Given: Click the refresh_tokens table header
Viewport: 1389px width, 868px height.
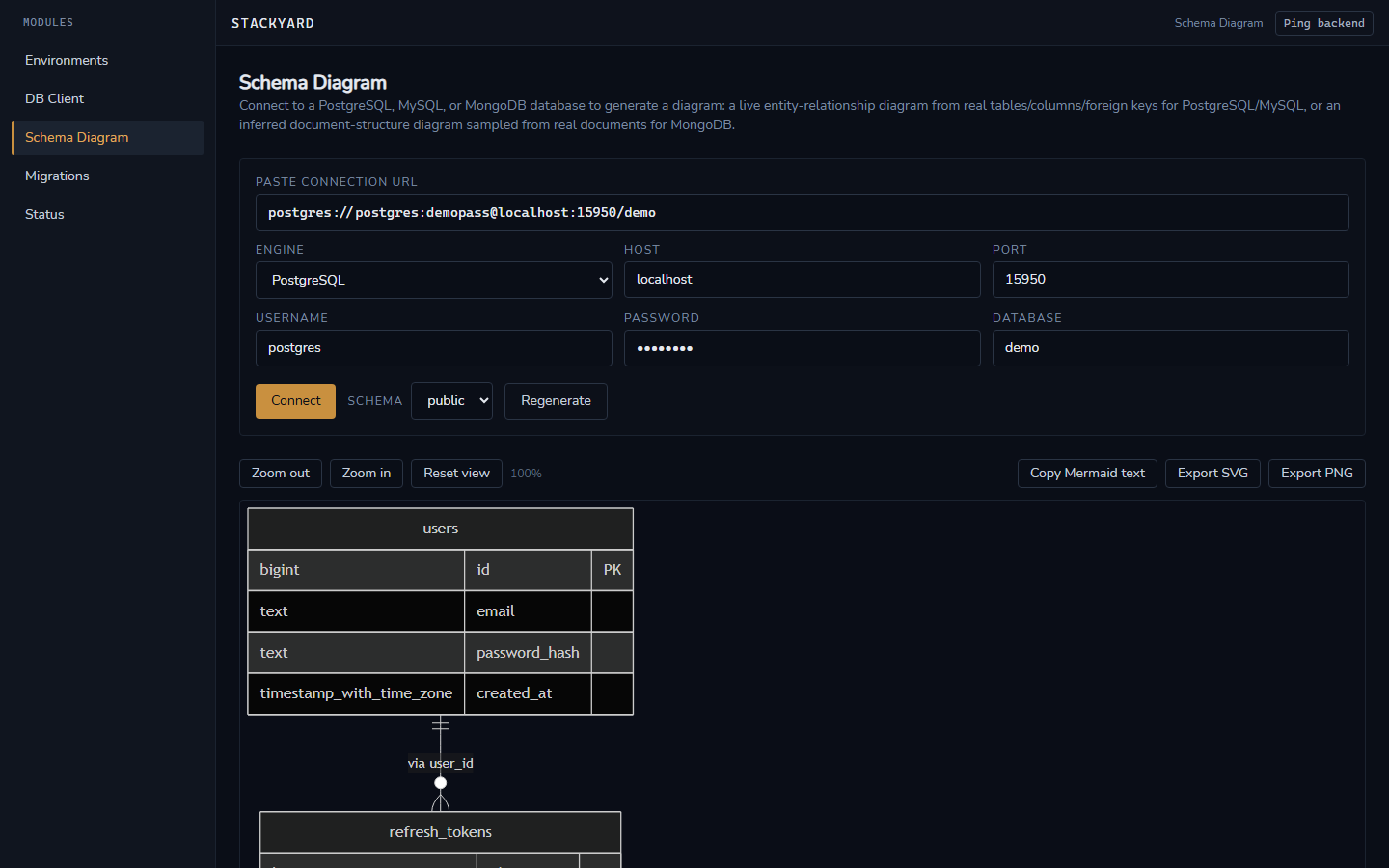Looking at the screenshot, I should 440,832.
